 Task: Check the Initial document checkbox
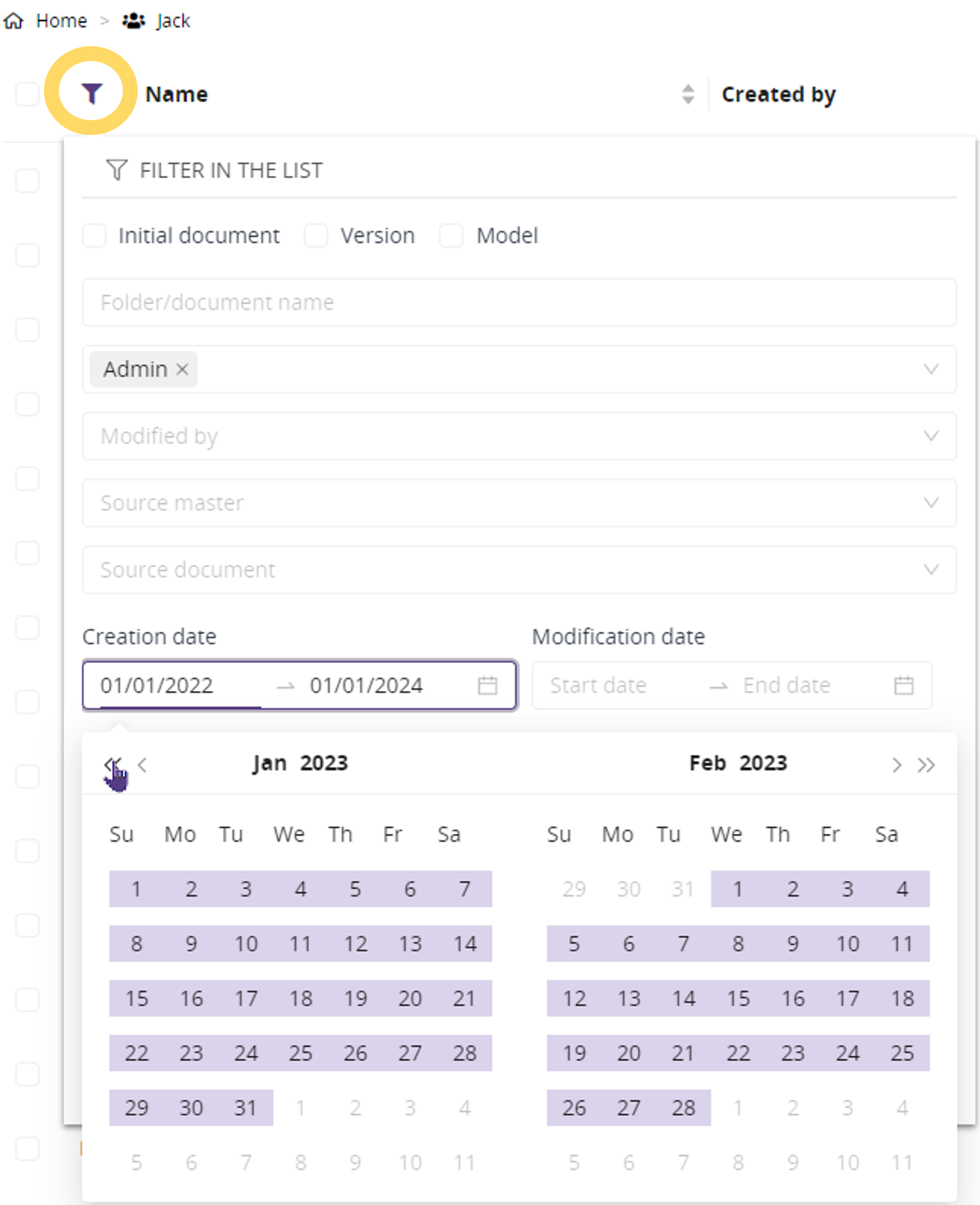pyautogui.click(x=94, y=235)
